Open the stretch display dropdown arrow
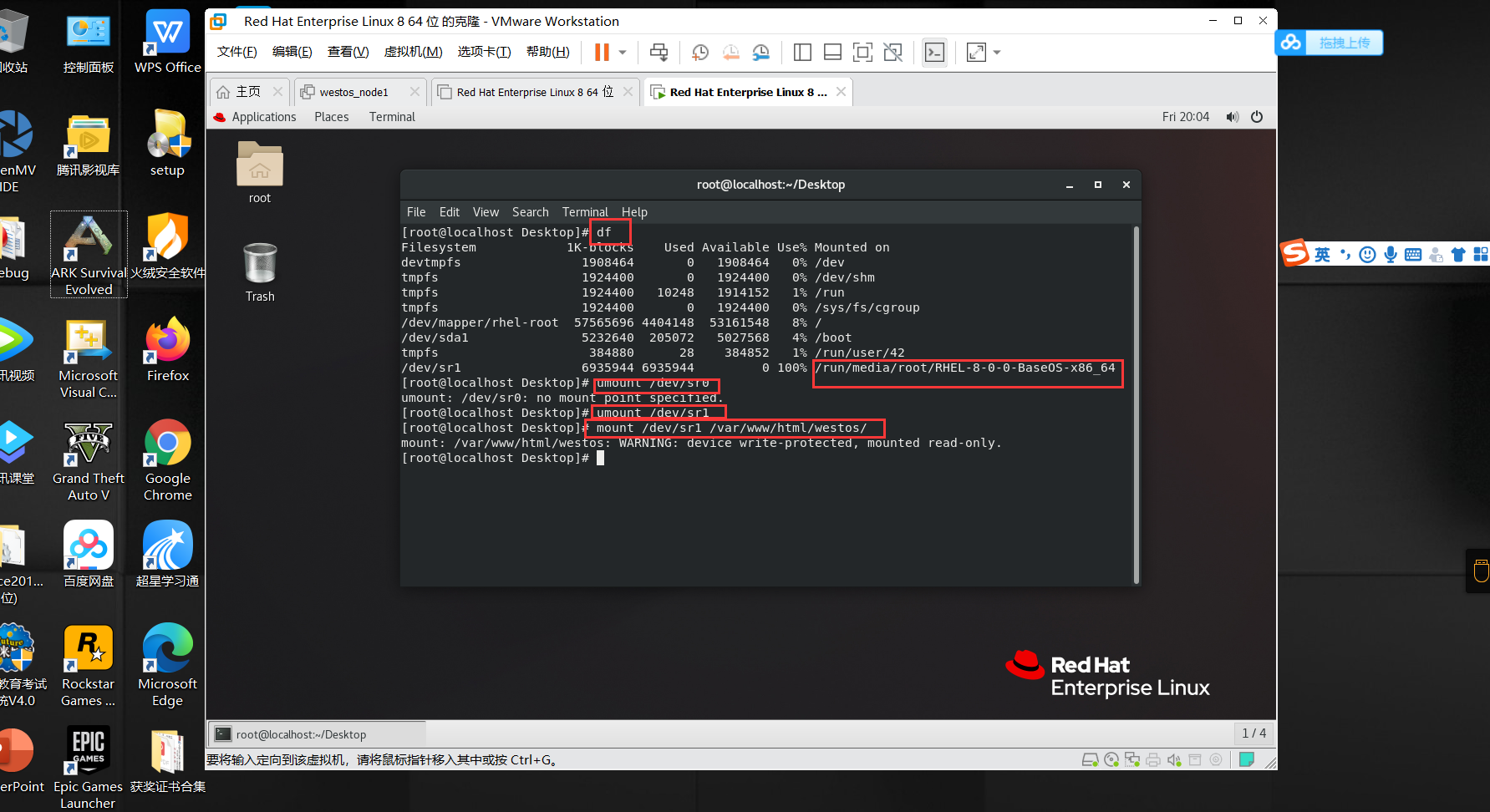 996,53
